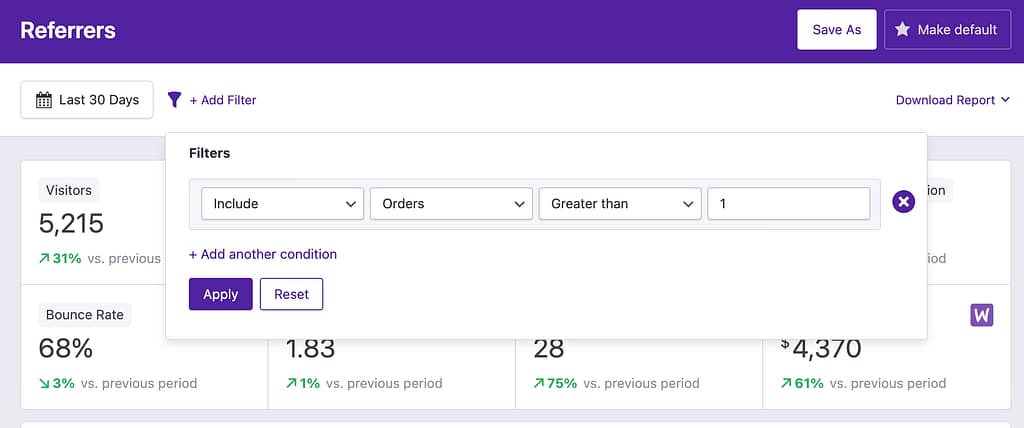1024x428 pixels.
Task: Click the star icon in Make default
Action: [902, 29]
